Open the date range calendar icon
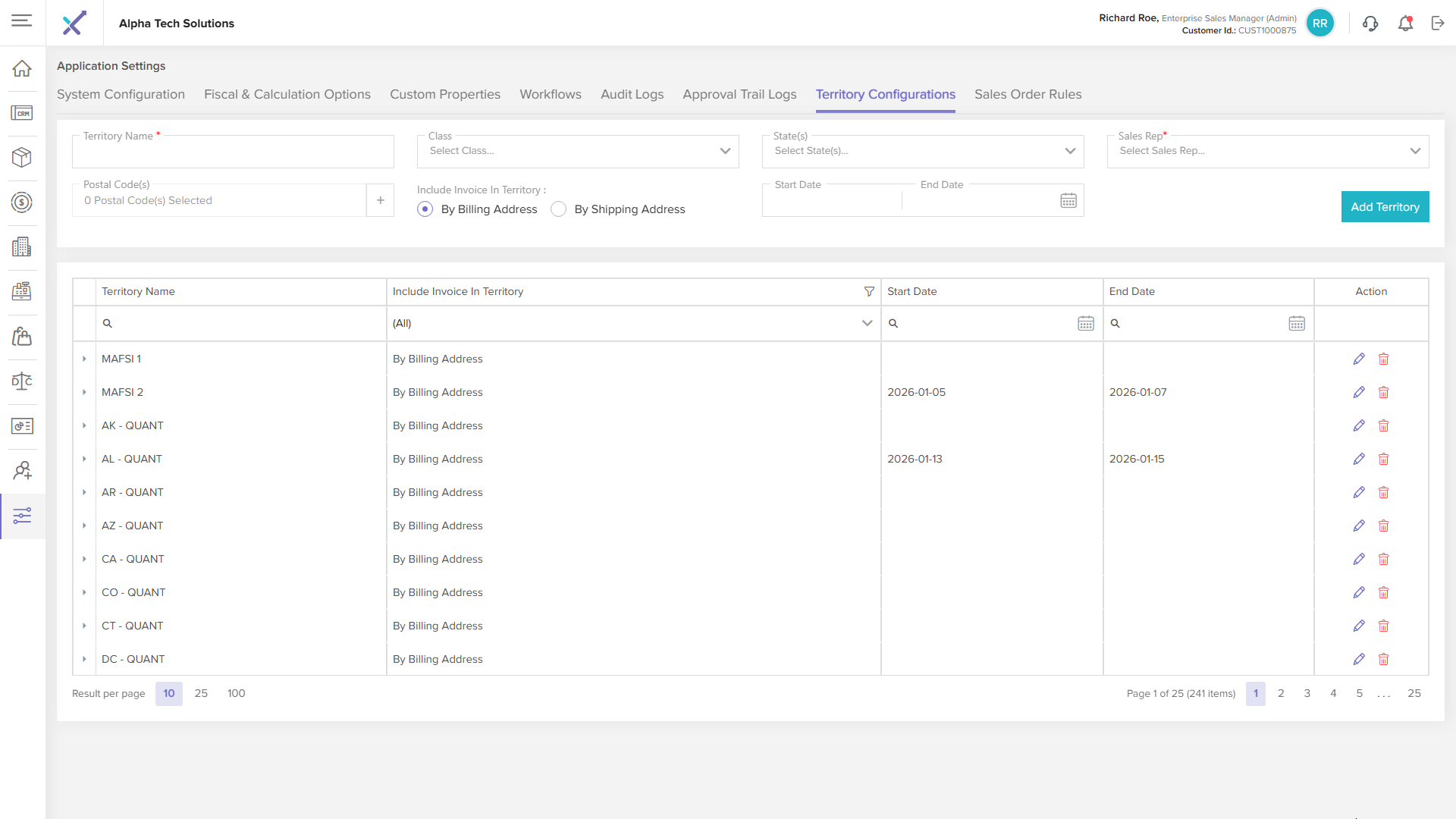Viewport: 1456px width, 819px height. click(x=1068, y=201)
